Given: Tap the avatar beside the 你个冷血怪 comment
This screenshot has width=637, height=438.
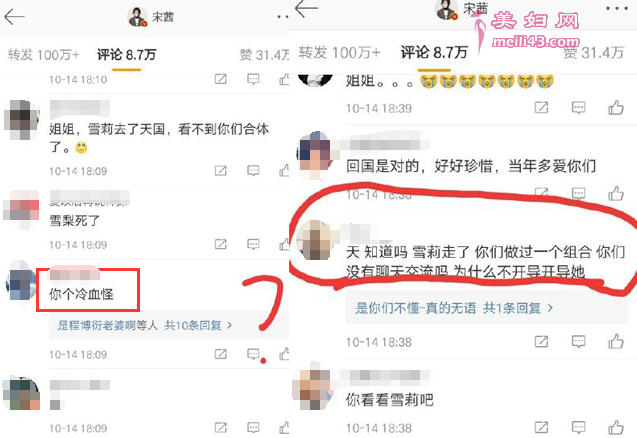Looking at the screenshot, I should point(20,282).
